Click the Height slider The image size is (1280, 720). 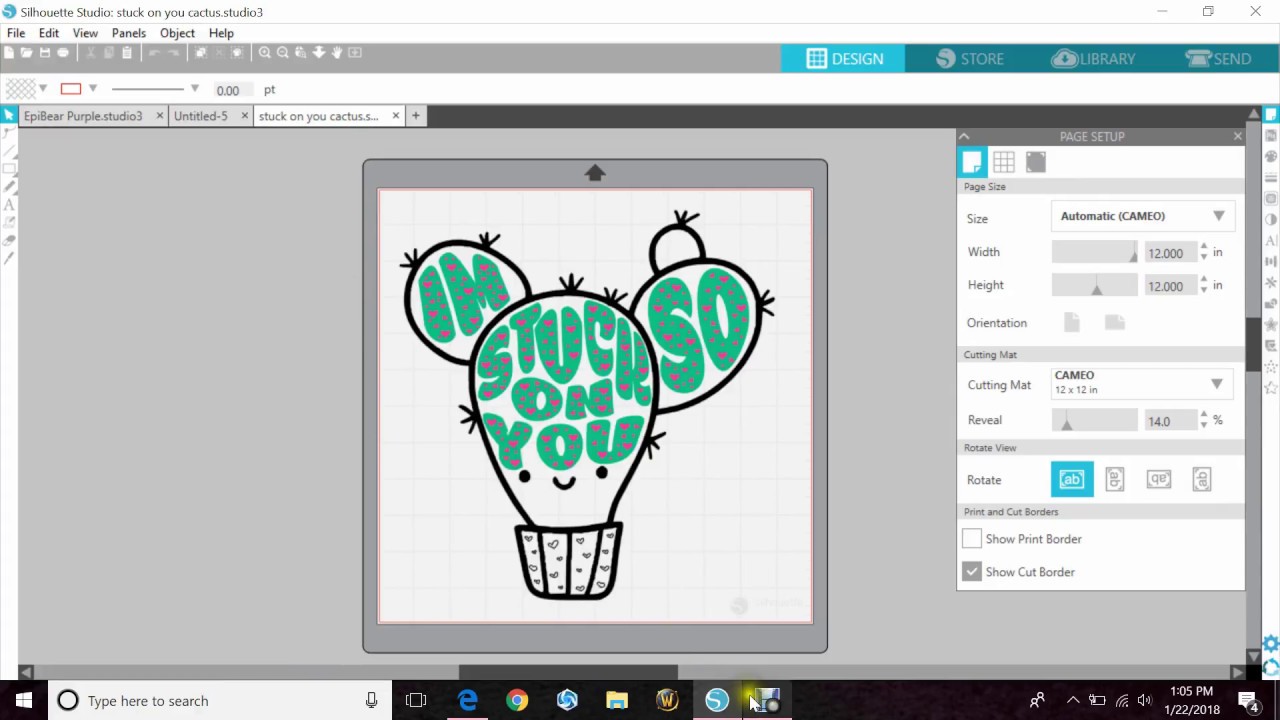pos(1095,286)
